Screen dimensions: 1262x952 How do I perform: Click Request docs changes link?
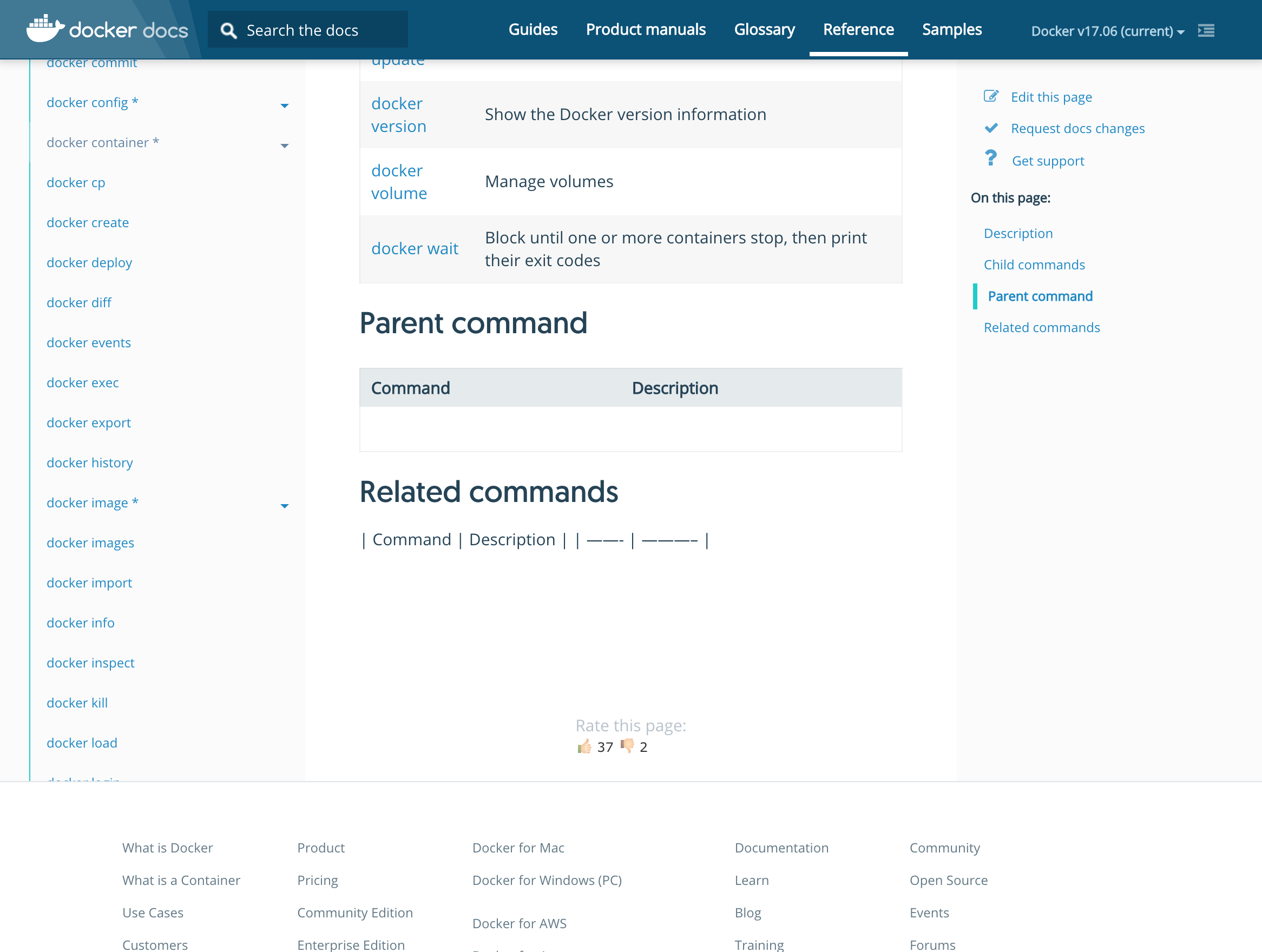(1077, 128)
